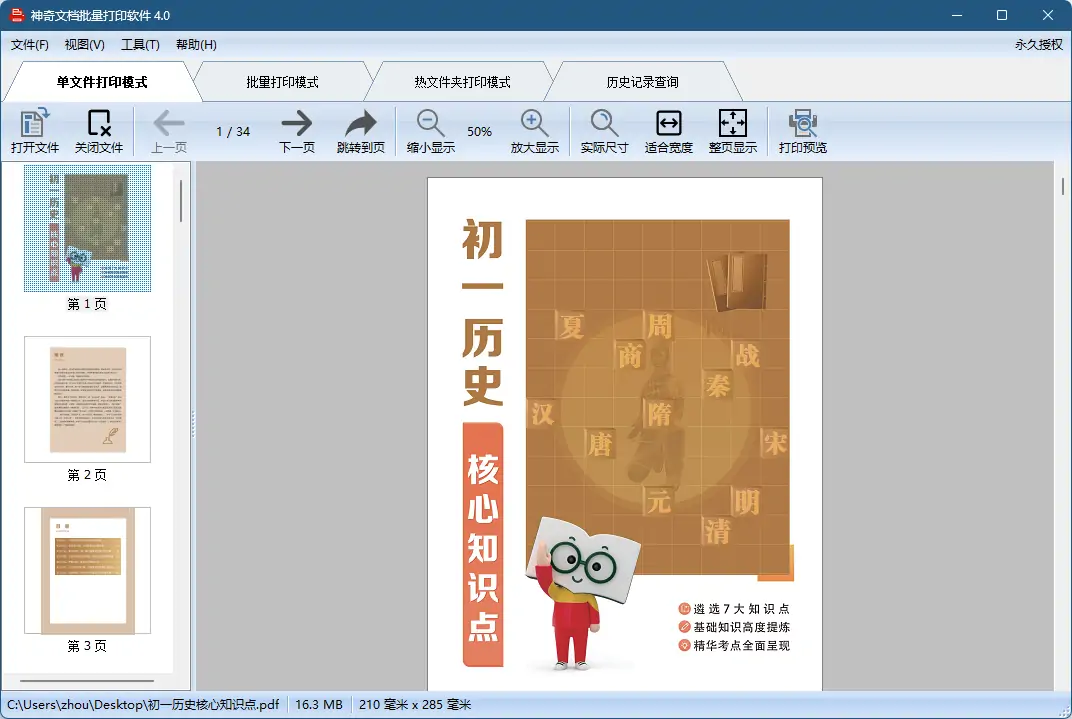Switch to the 批量打印模式 tab
This screenshot has width=1072, height=719.
click(282, 81)
